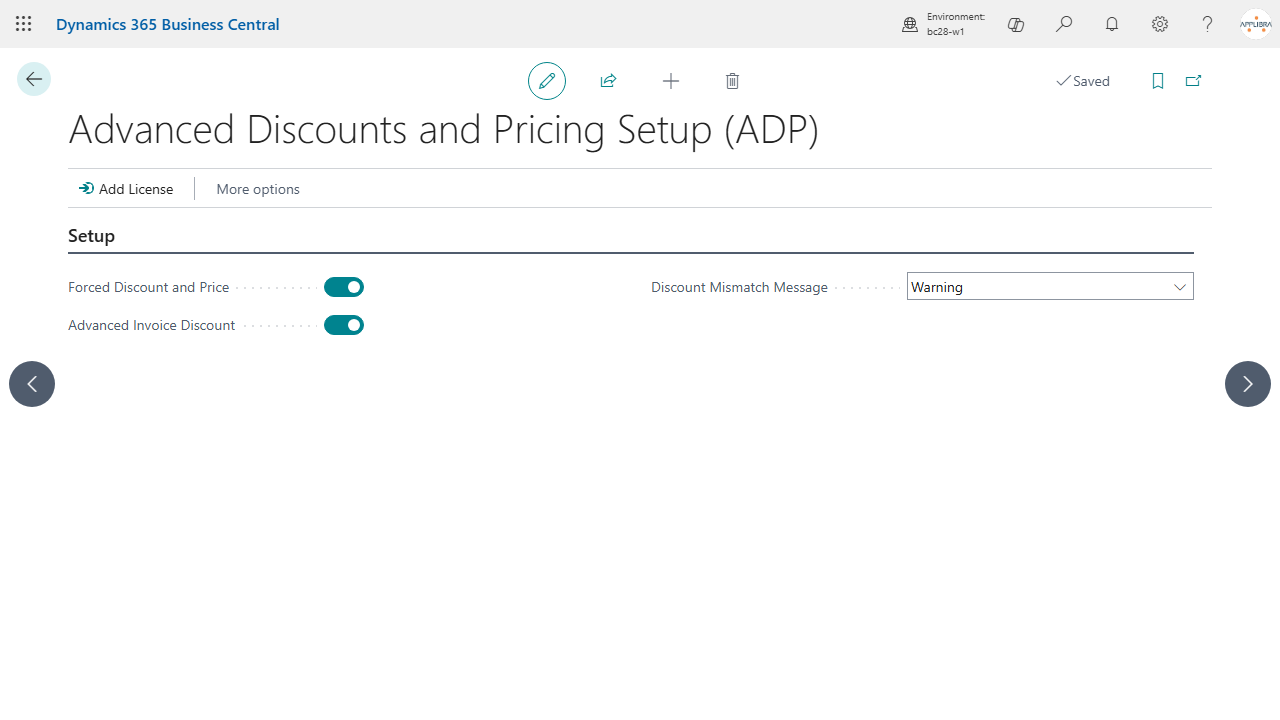Click the pencil edit mode icon
The width and height of the screenshot is (1280, 720).
(547, 81)
